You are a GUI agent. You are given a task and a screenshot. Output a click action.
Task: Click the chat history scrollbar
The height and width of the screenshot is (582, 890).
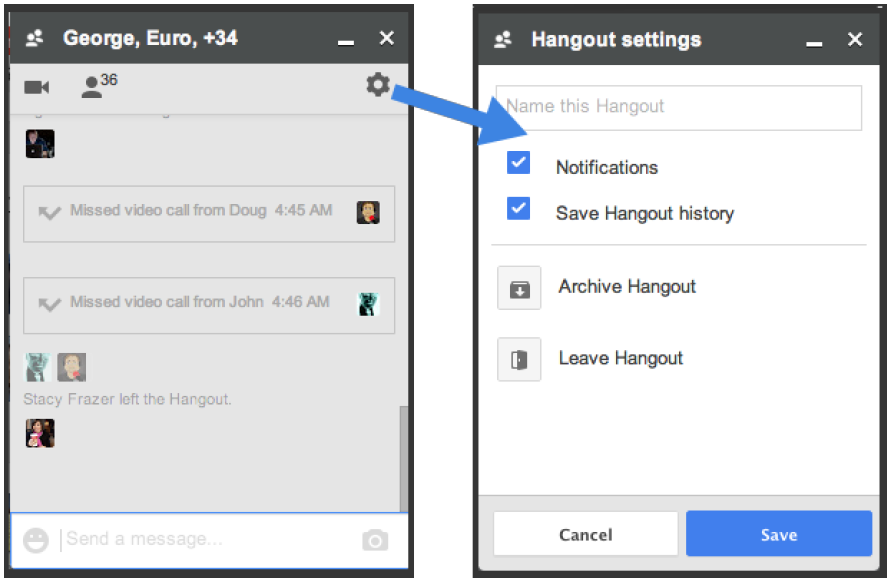click(404, 458)
